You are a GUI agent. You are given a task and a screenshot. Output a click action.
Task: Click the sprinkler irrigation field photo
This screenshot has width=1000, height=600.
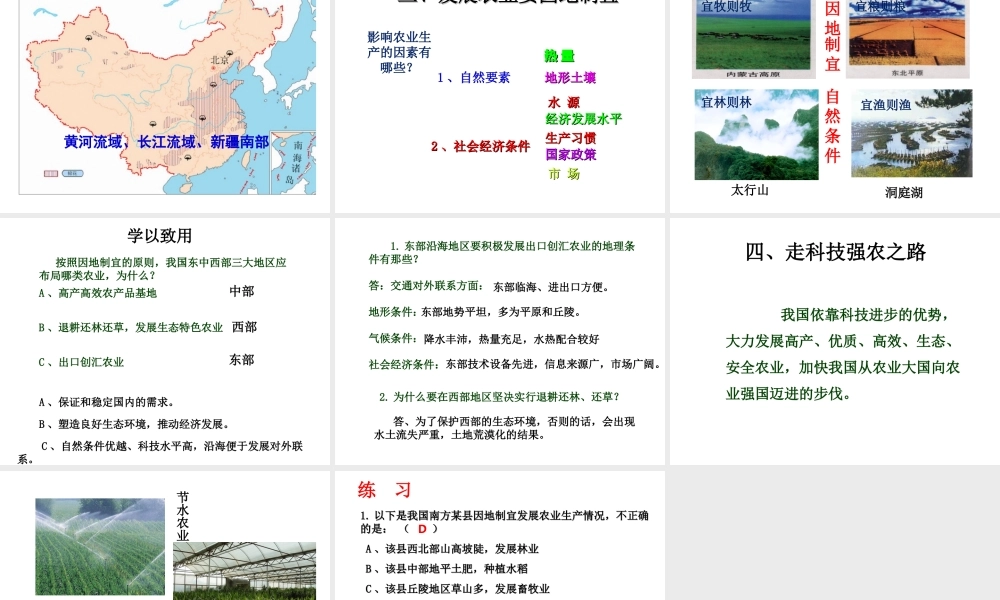click(x=100, y=546)
